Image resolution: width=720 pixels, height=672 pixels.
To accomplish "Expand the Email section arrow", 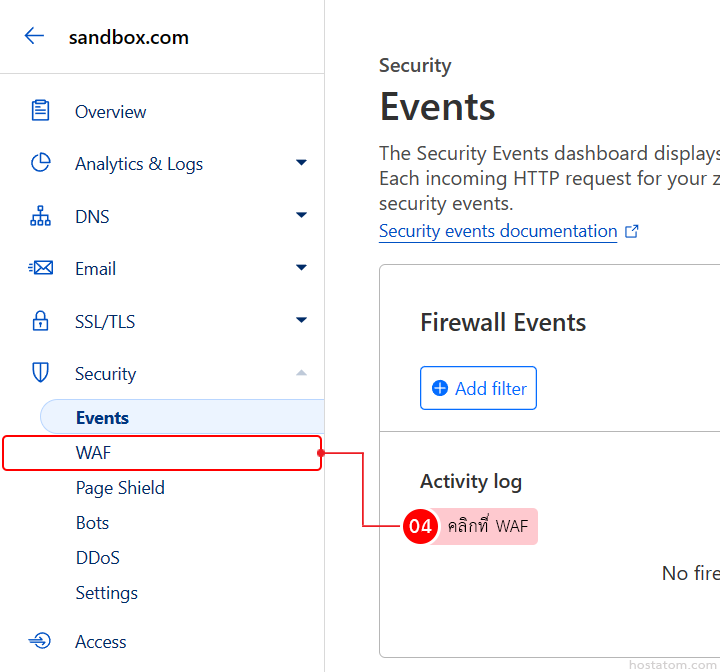I will point(301,268).
